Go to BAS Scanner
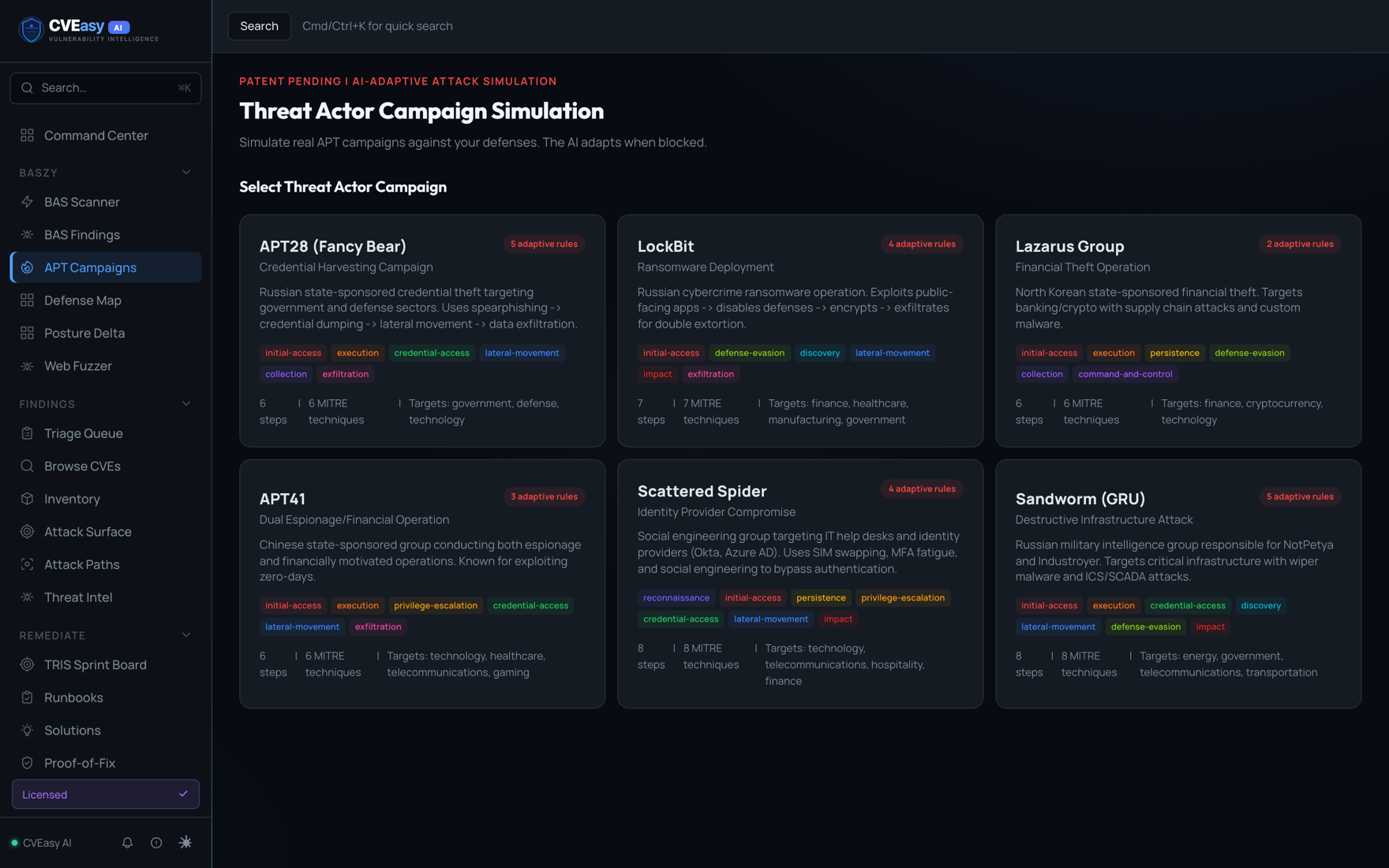1389x868 pixels. [106, 202]
